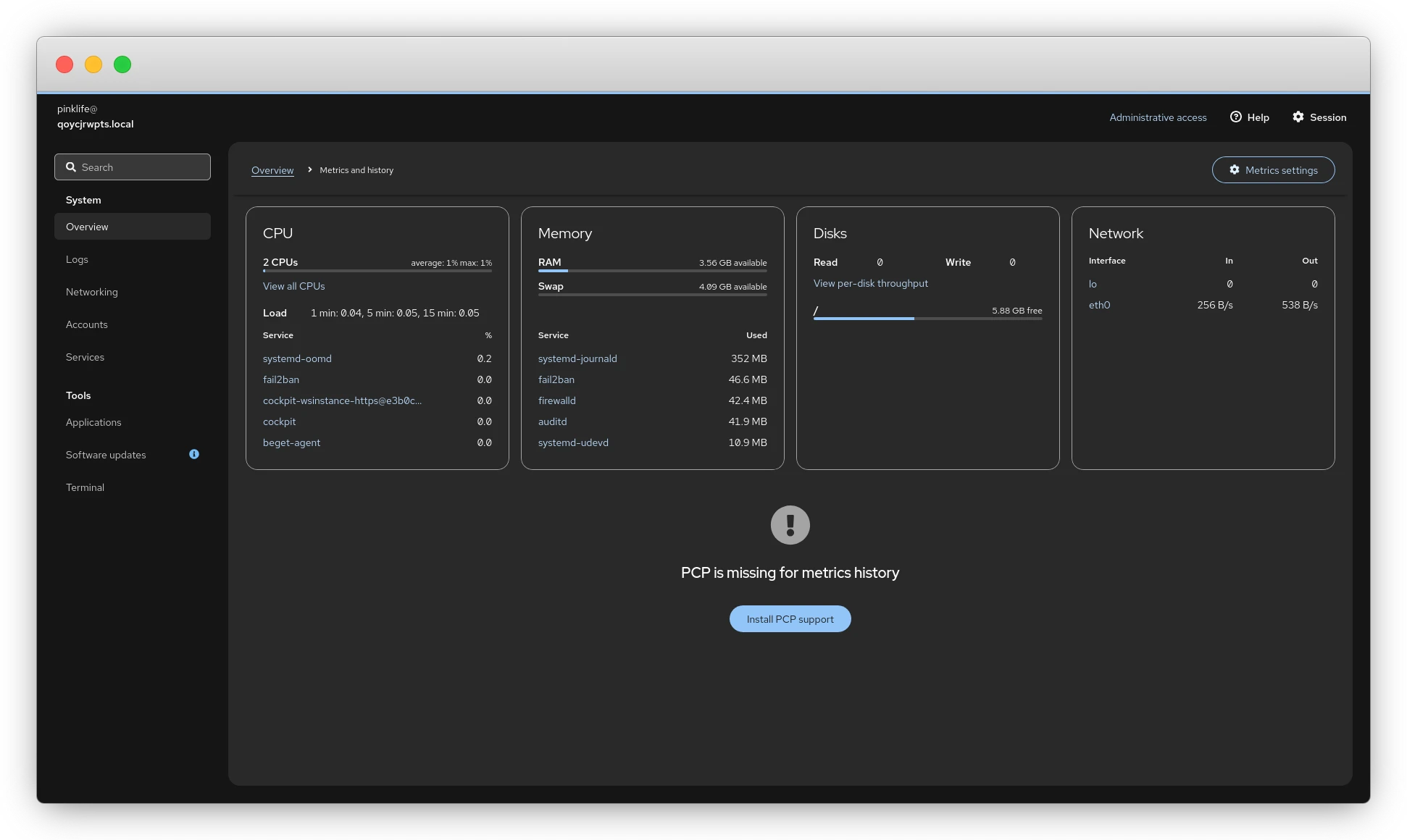Click the search magnifier icon
Screen dimensions: 1407x840
click(71, 167)
